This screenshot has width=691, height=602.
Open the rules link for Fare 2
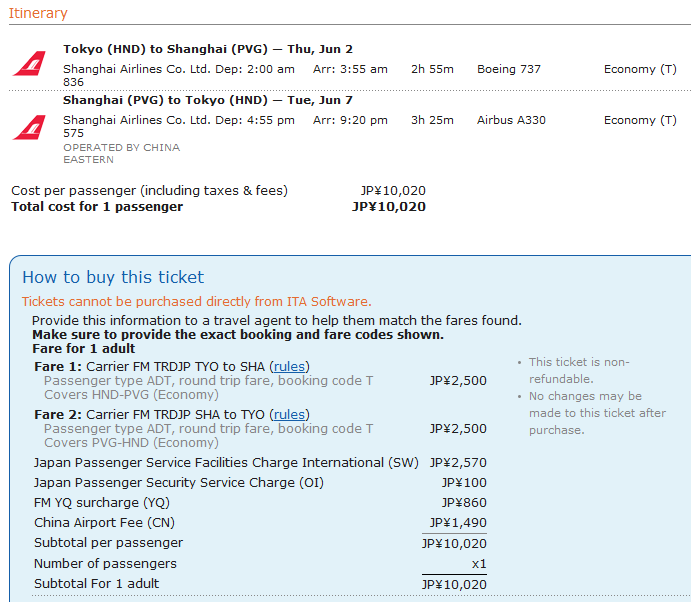coord(290,414)
